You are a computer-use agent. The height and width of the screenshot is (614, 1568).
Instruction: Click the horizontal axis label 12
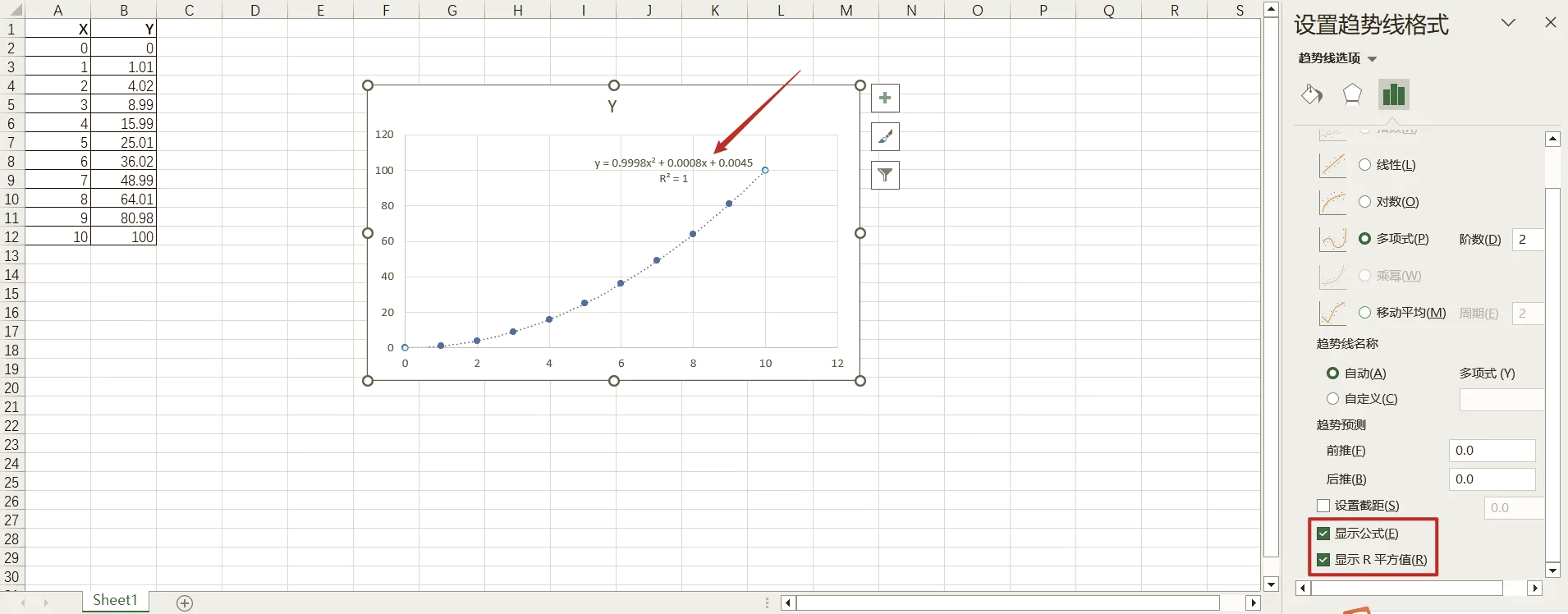[x=837, y=363]
